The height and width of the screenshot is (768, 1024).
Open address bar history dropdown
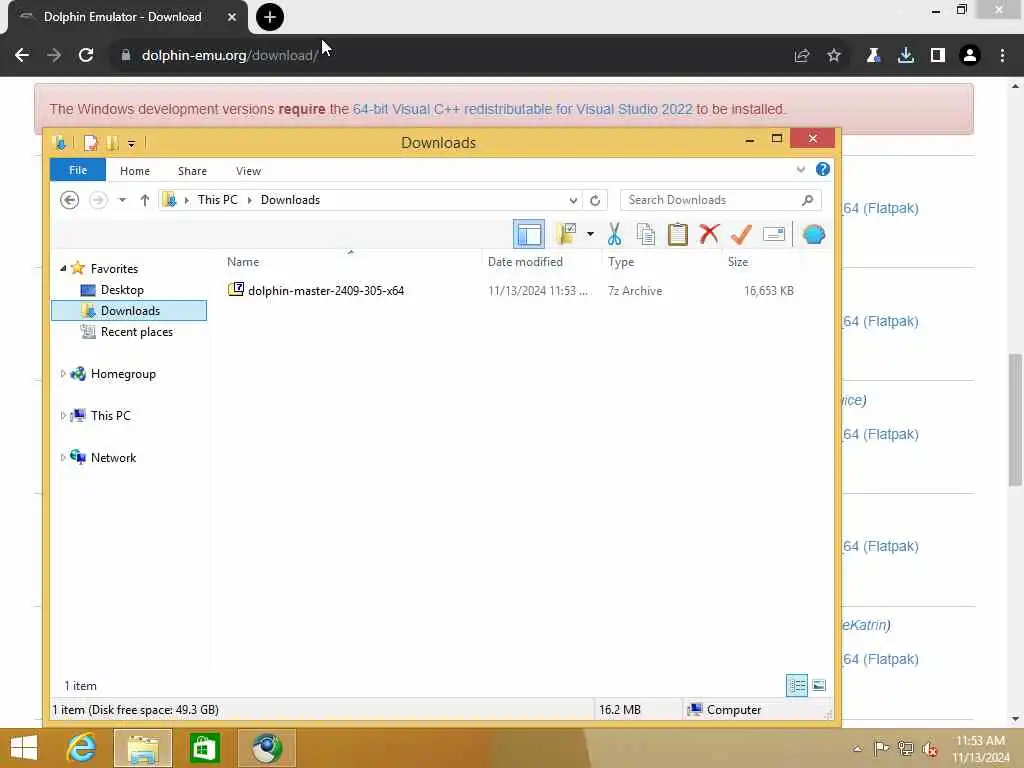point(573,200)
